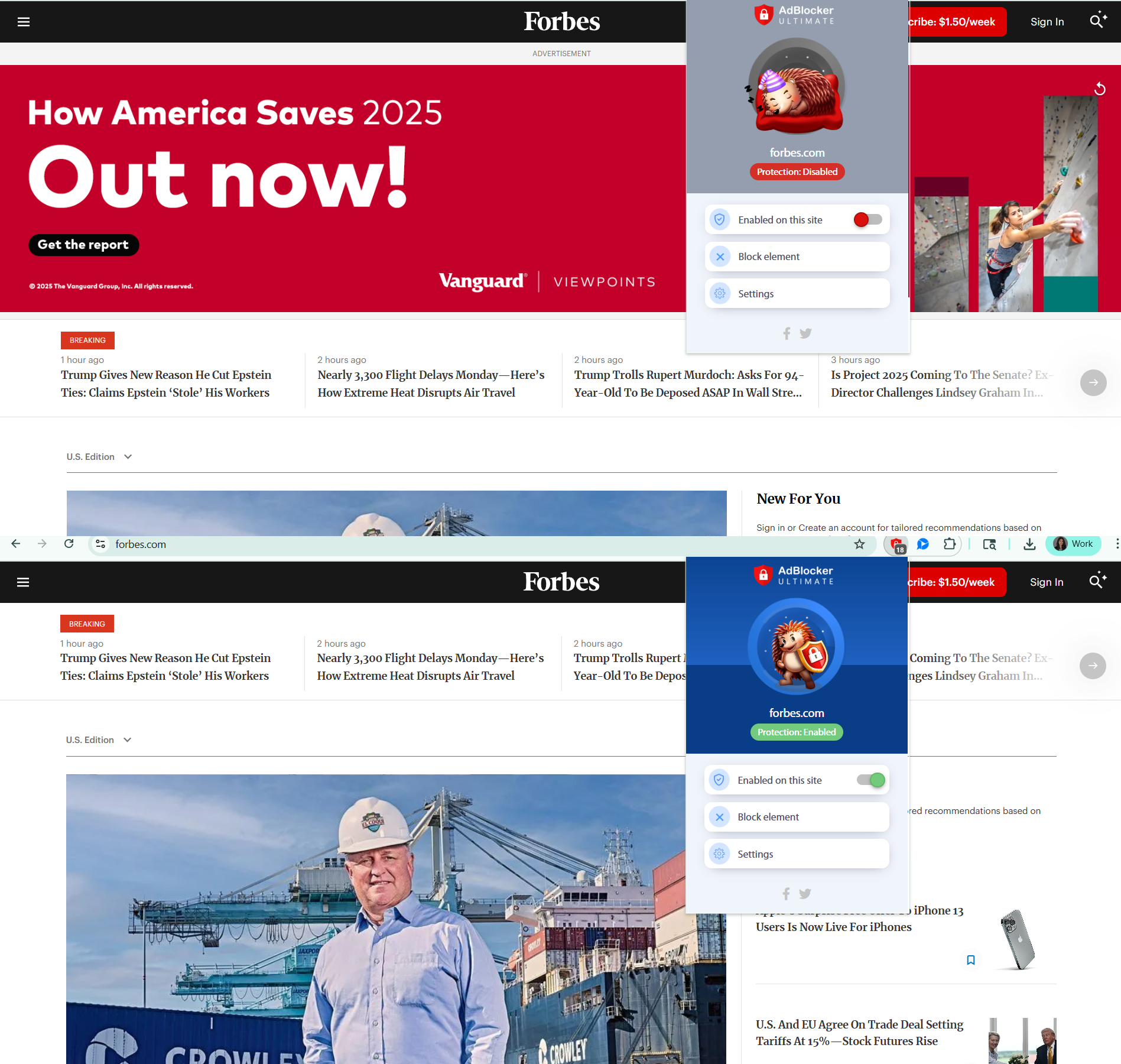Open AdBlocker Ultimate extension icon showing 18
Viewport: 1121px width, 1064px height.
tap(896, 545)
